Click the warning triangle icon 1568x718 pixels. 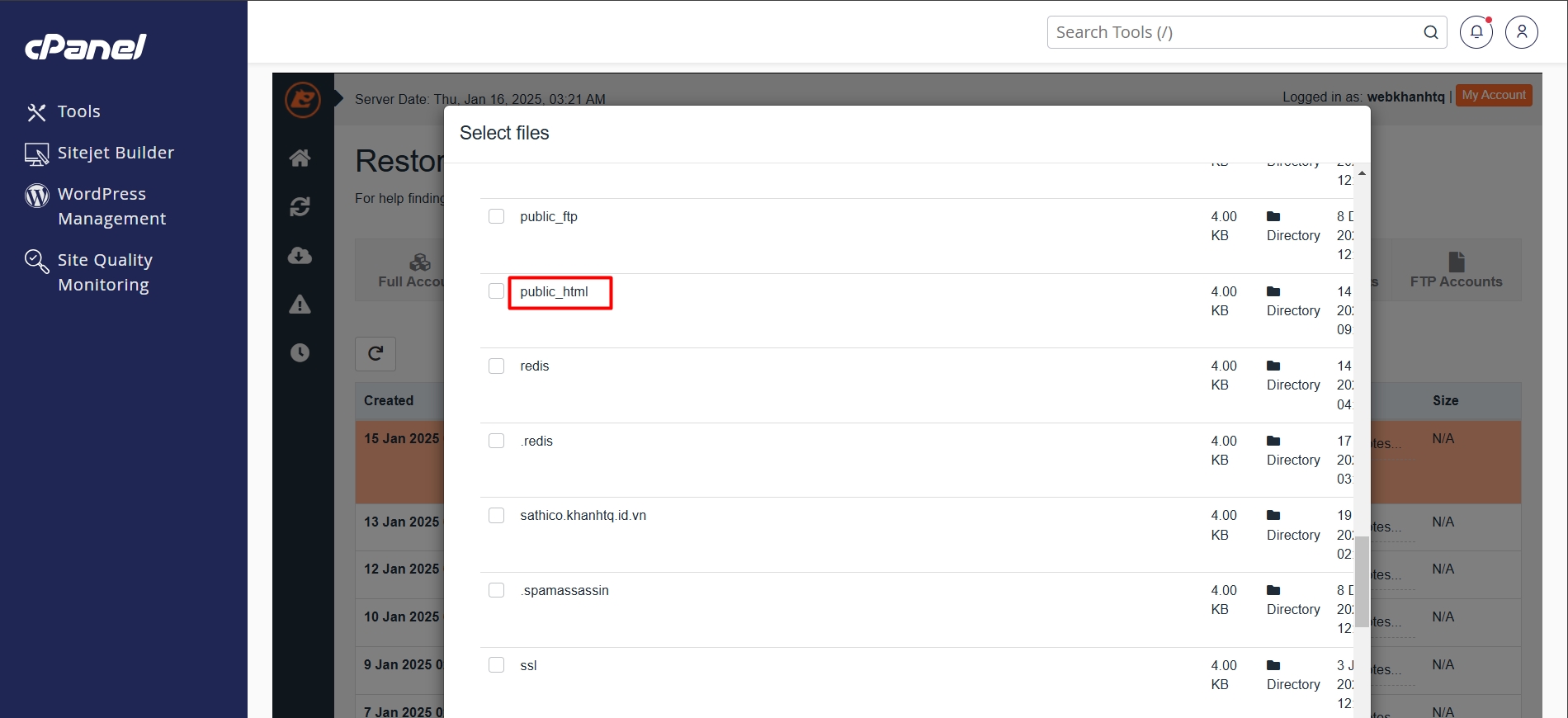coord(300,305)
